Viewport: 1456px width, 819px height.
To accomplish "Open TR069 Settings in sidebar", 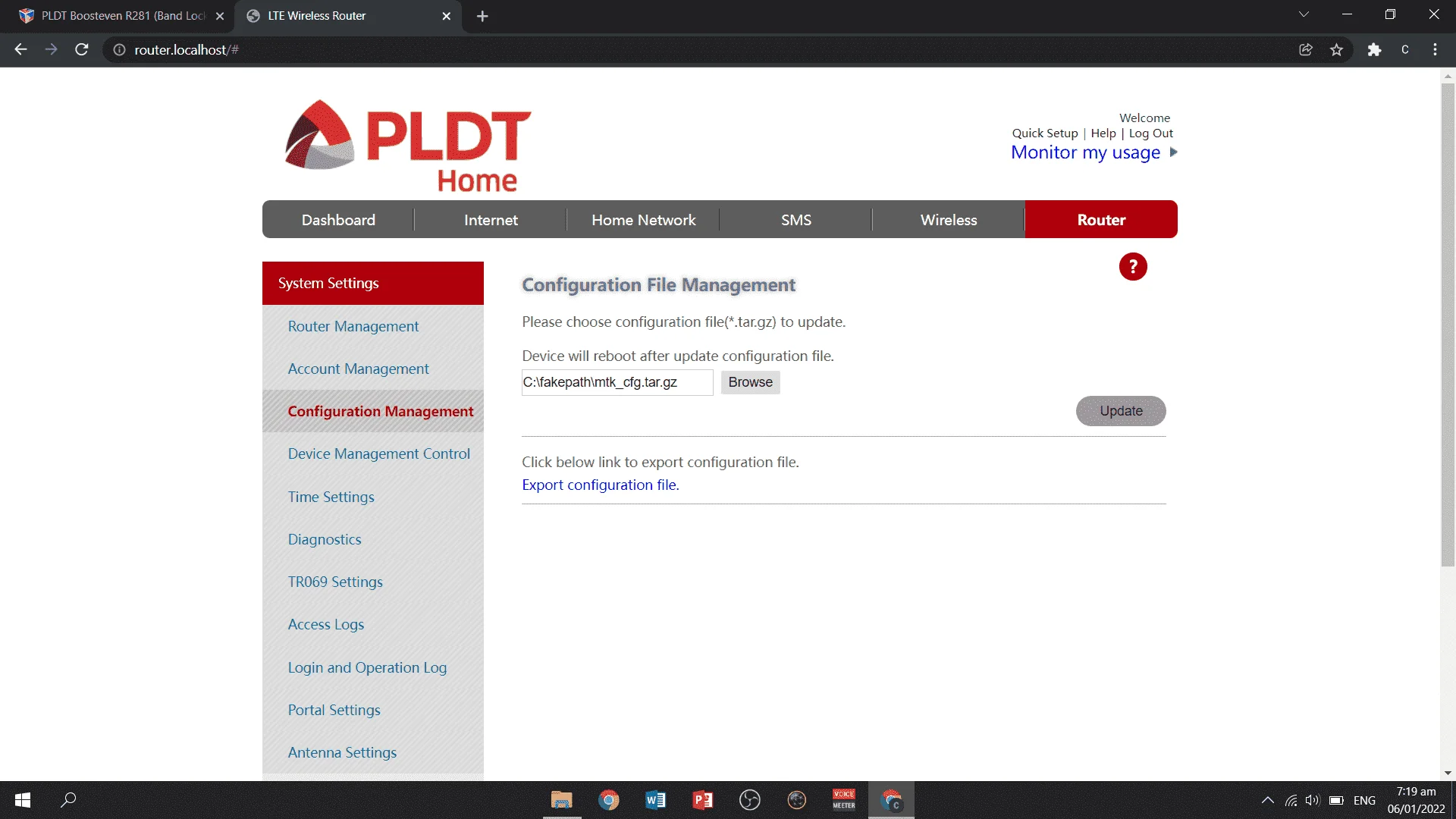I will point(335,582).
